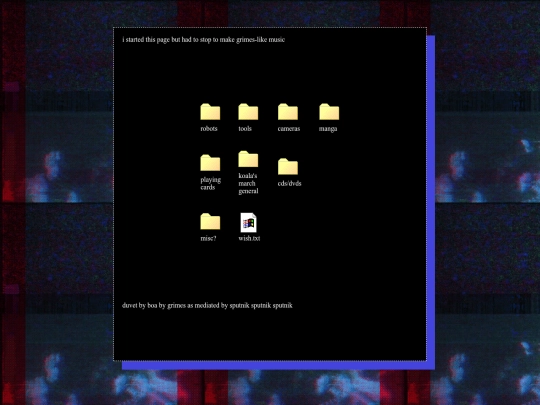Open the manga folder icon
The height and width of the screenshot is (405, 540).
pos(329,112)
